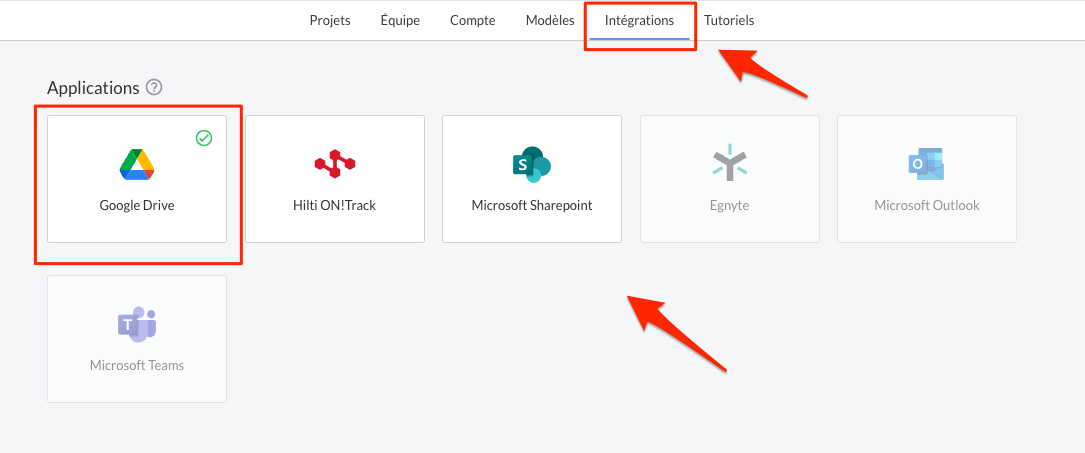The height and width of the screenshot is (453, 1085).
Task: Select the Microsoft Outlook application card
Action: (927, 179)
